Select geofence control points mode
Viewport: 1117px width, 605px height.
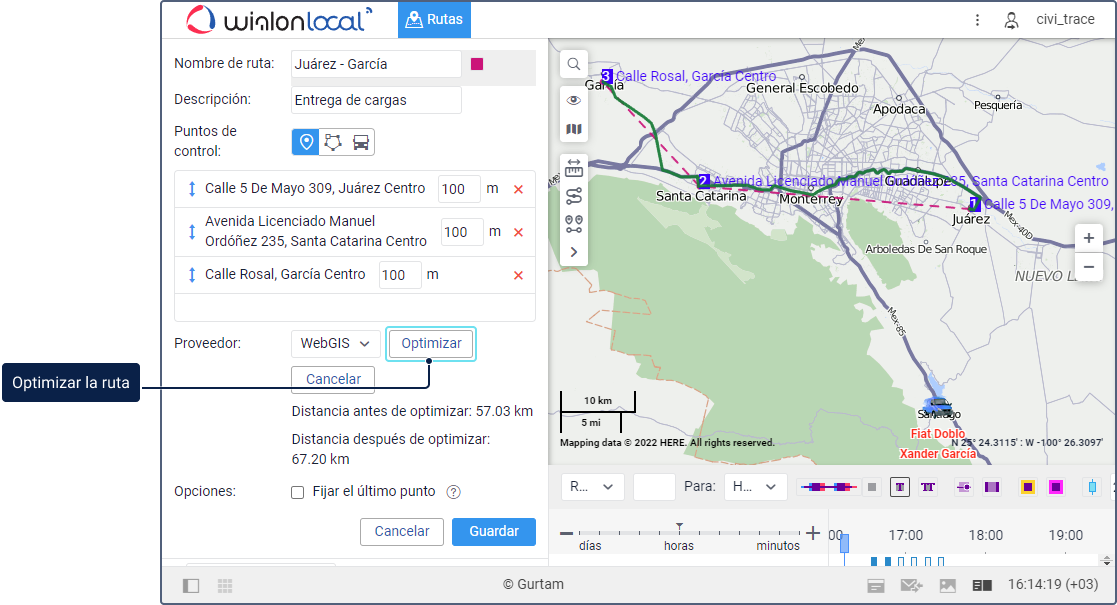333,142
